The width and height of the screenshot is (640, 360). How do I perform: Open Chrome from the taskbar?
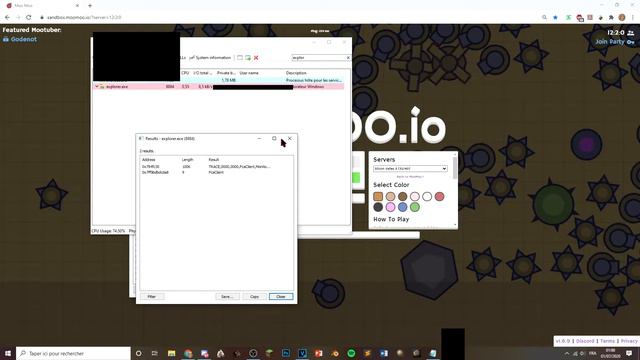coord(188,353)
